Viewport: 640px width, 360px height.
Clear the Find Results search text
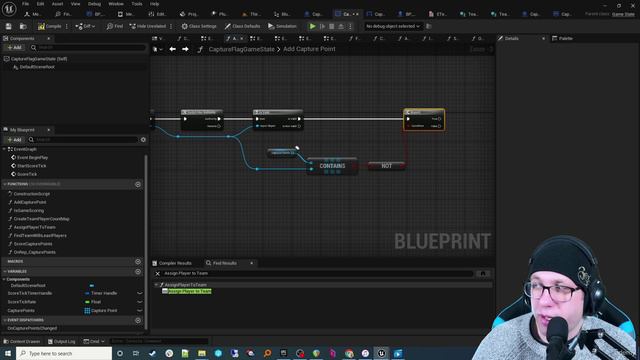tap(158, 273)
